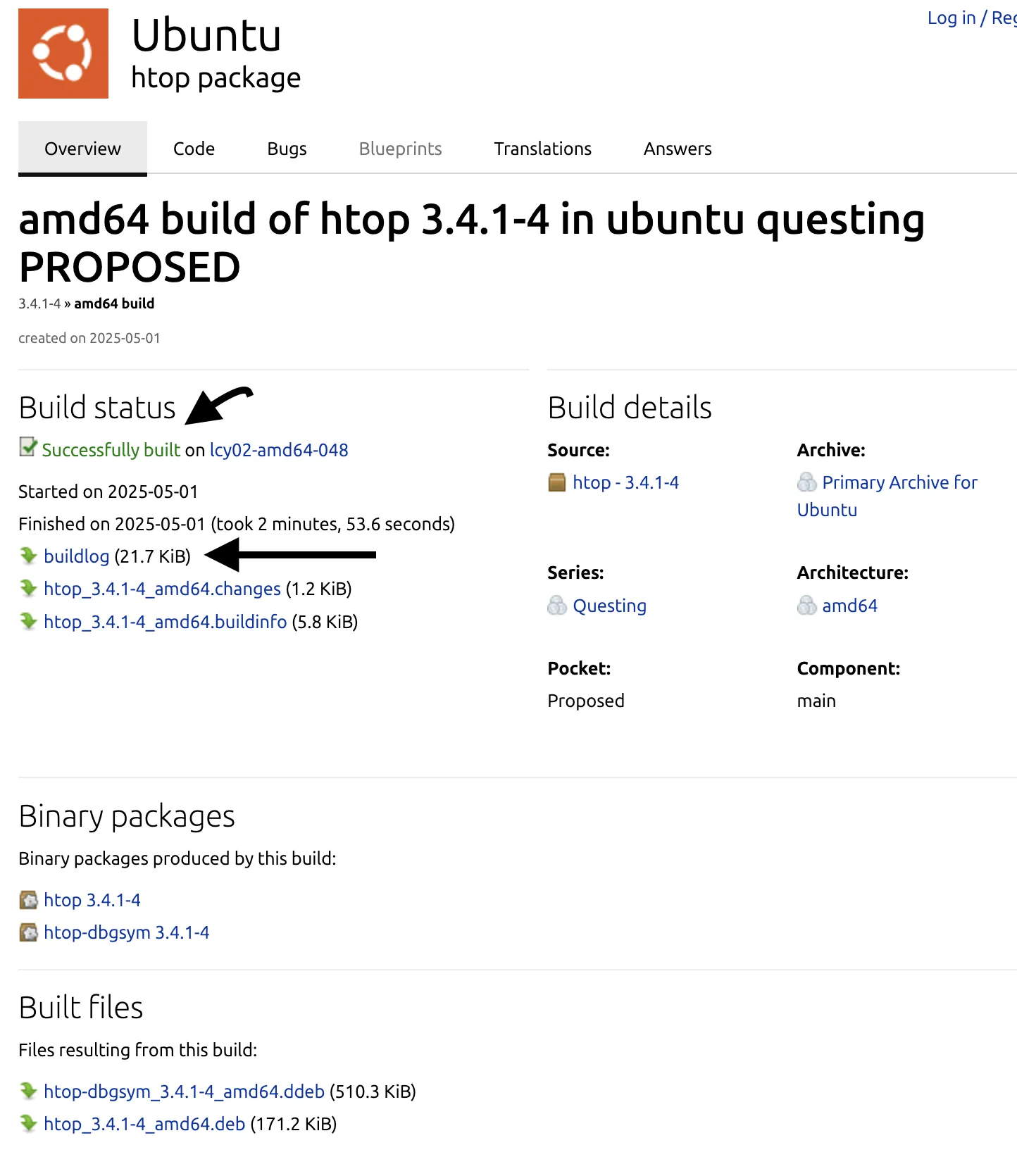Switch to the Code tab
The width and height of the screenshot is (1017, 1176).
[194, 149]
